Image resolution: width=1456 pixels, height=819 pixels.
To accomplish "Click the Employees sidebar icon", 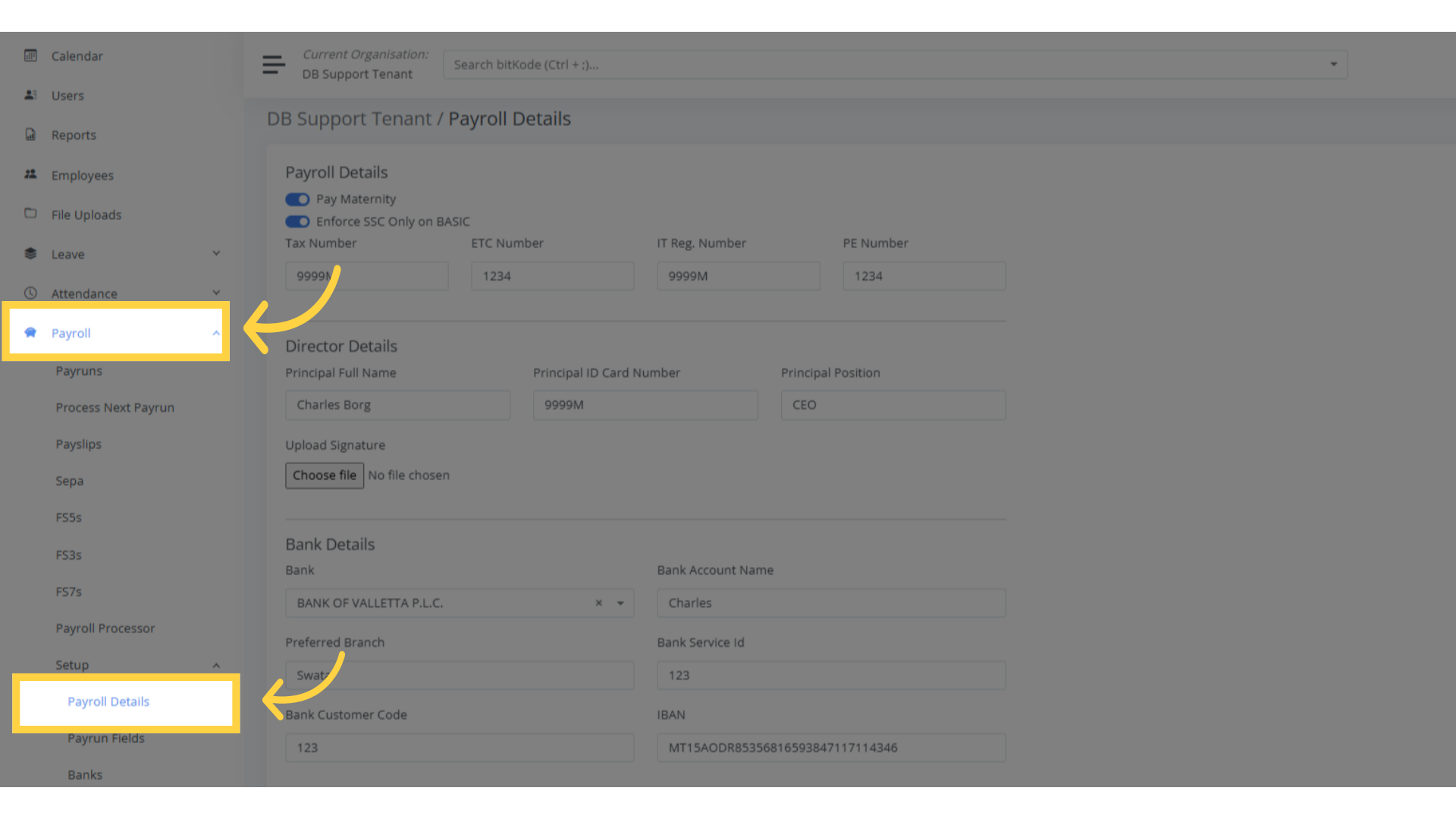I will [x=30, y=174].
